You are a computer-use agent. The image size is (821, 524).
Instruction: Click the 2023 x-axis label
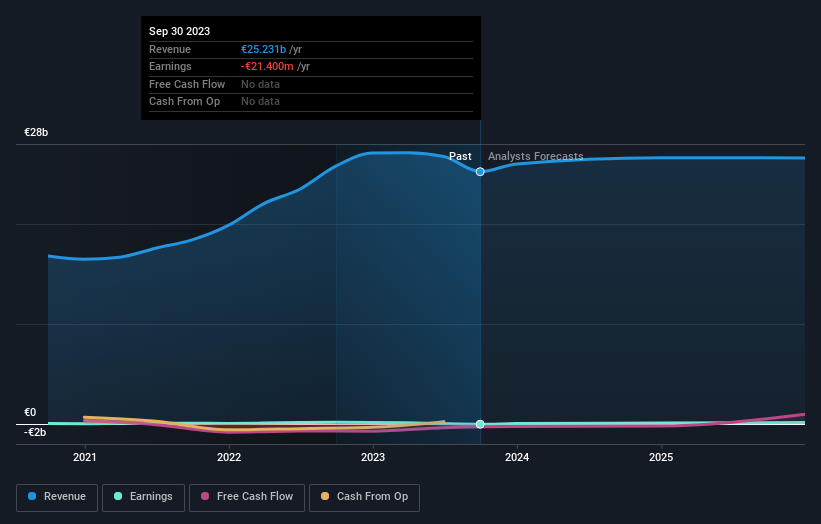(x=373, y=457)
